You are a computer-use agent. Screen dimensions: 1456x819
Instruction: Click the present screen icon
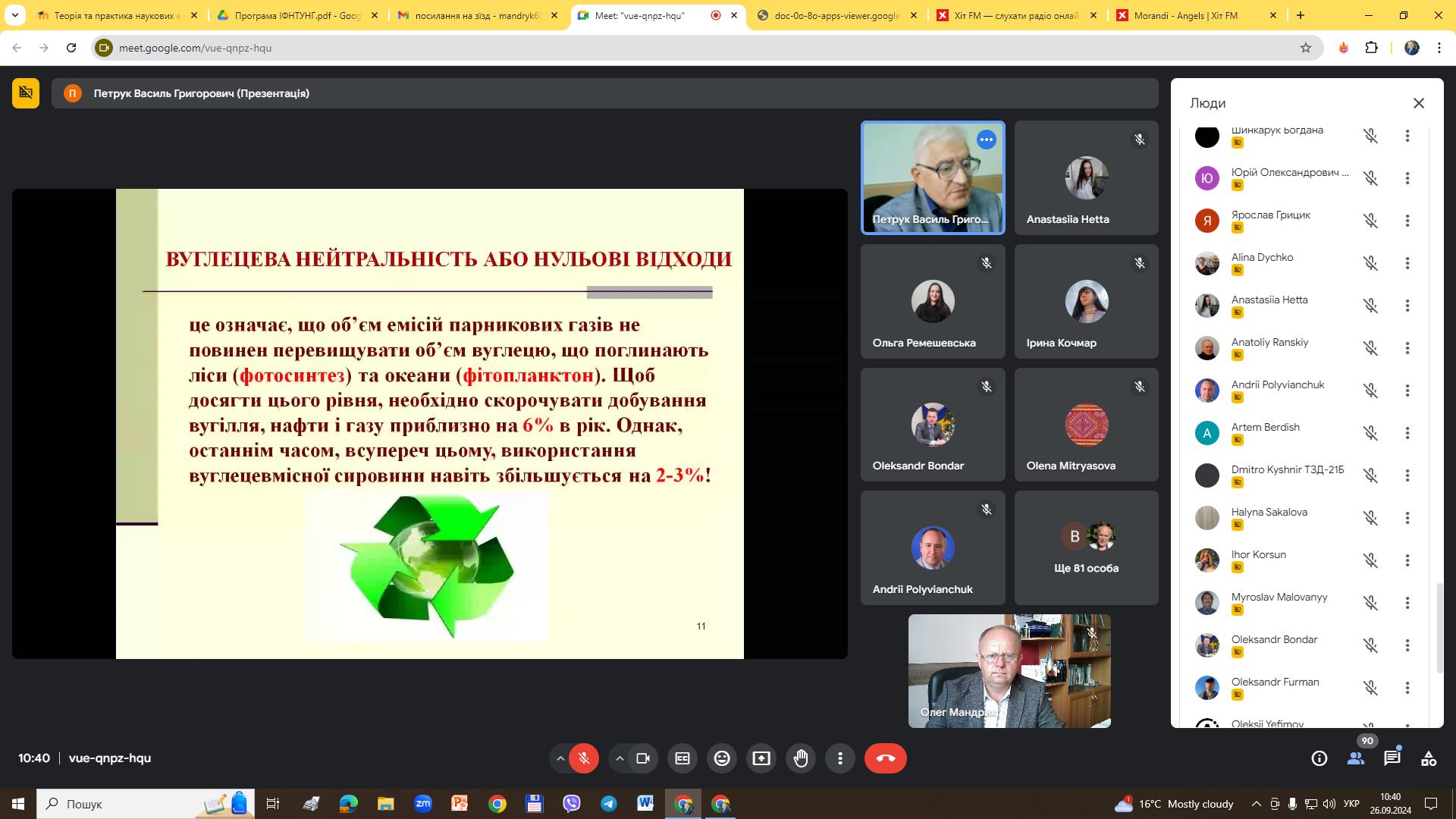coord(761,758)
